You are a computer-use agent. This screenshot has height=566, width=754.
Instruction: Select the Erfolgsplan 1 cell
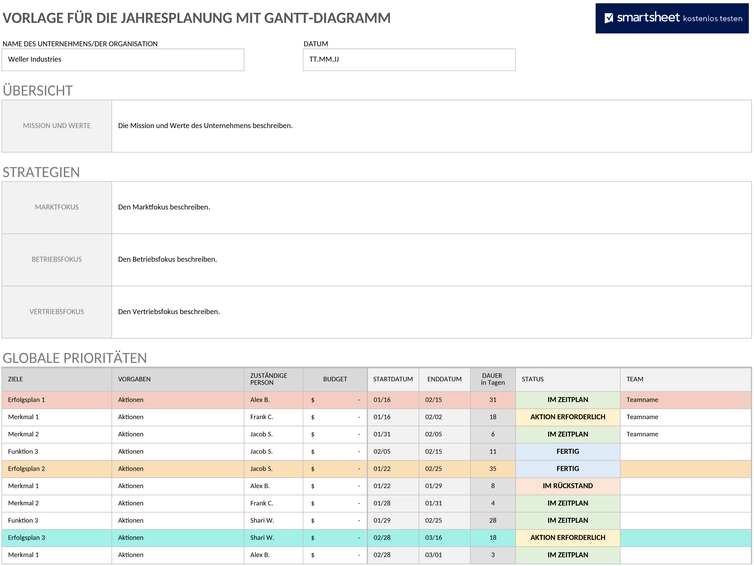point(57,400)
